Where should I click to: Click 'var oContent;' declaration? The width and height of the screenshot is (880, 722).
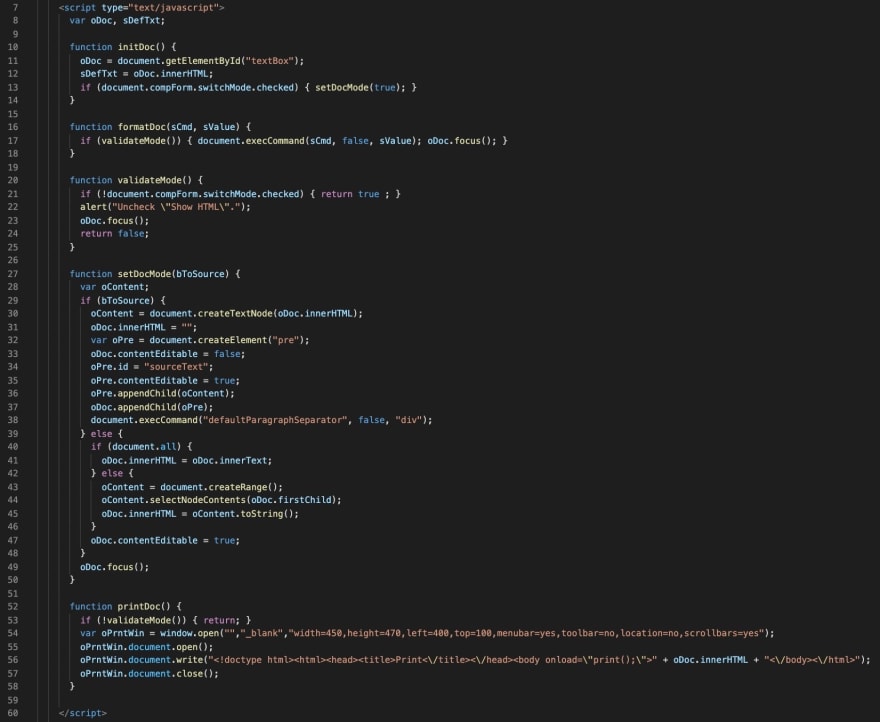pos(114,287)
